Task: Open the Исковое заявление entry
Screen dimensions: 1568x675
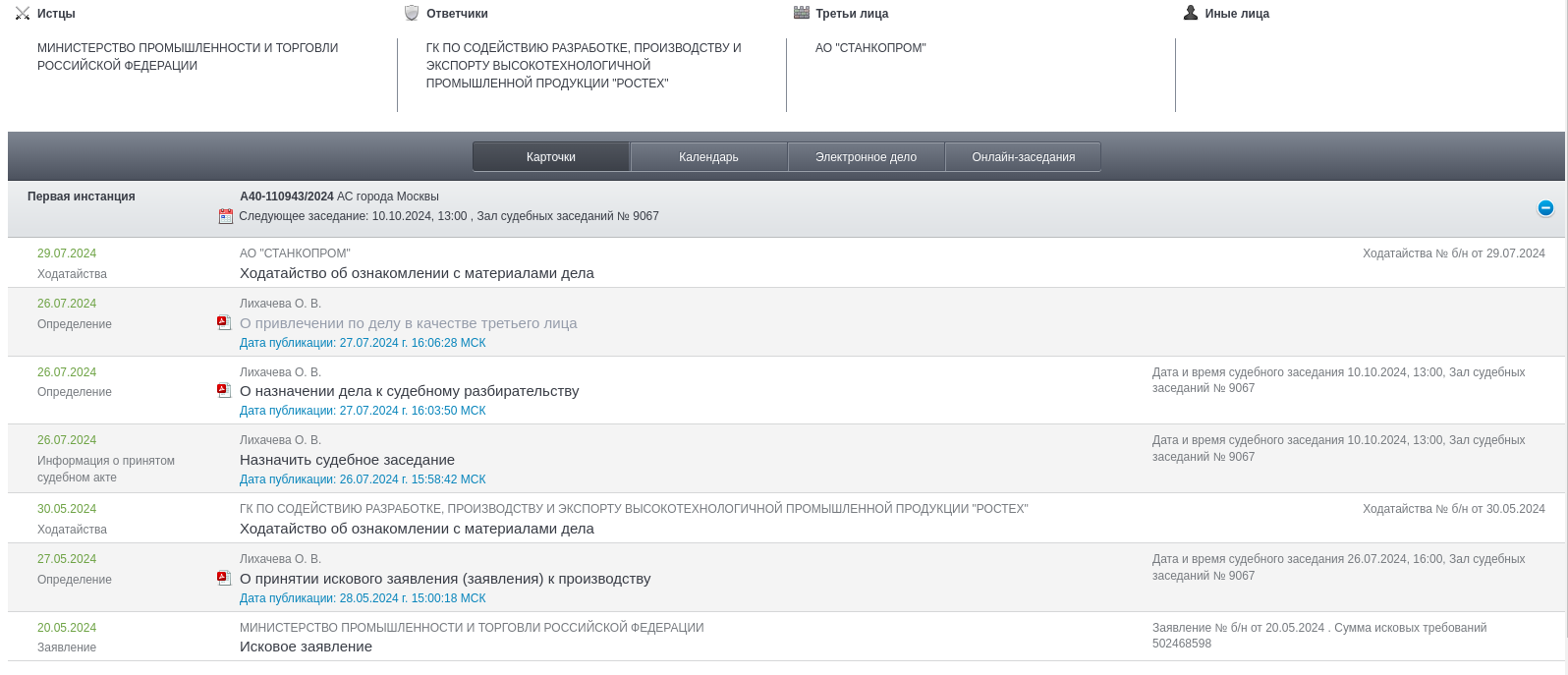Action: (306, 647)
